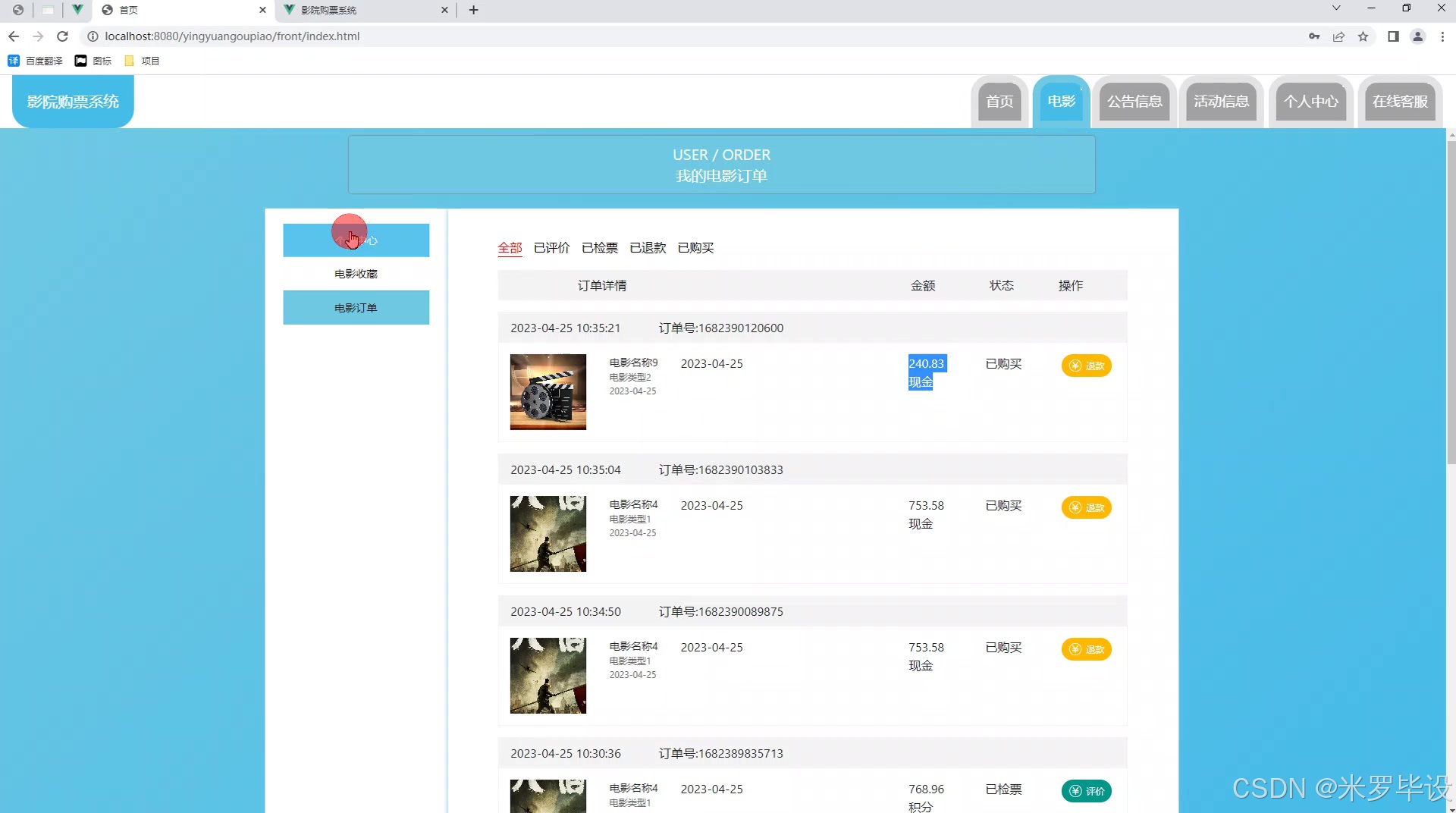
Task: Rate order 1682389835713 with 评价 button
Action: [1086, 791]
